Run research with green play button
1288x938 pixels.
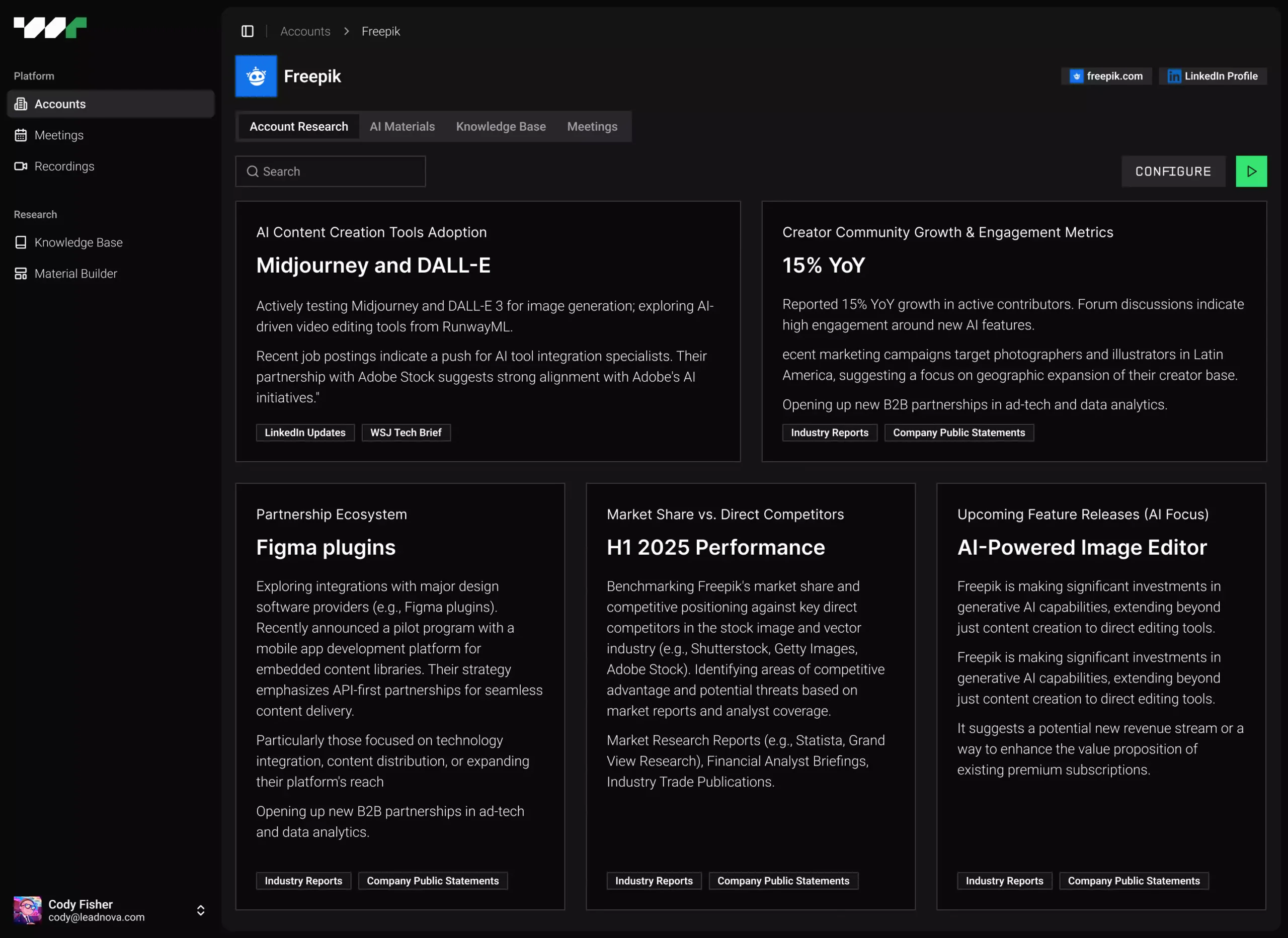tap(1251, 172)
